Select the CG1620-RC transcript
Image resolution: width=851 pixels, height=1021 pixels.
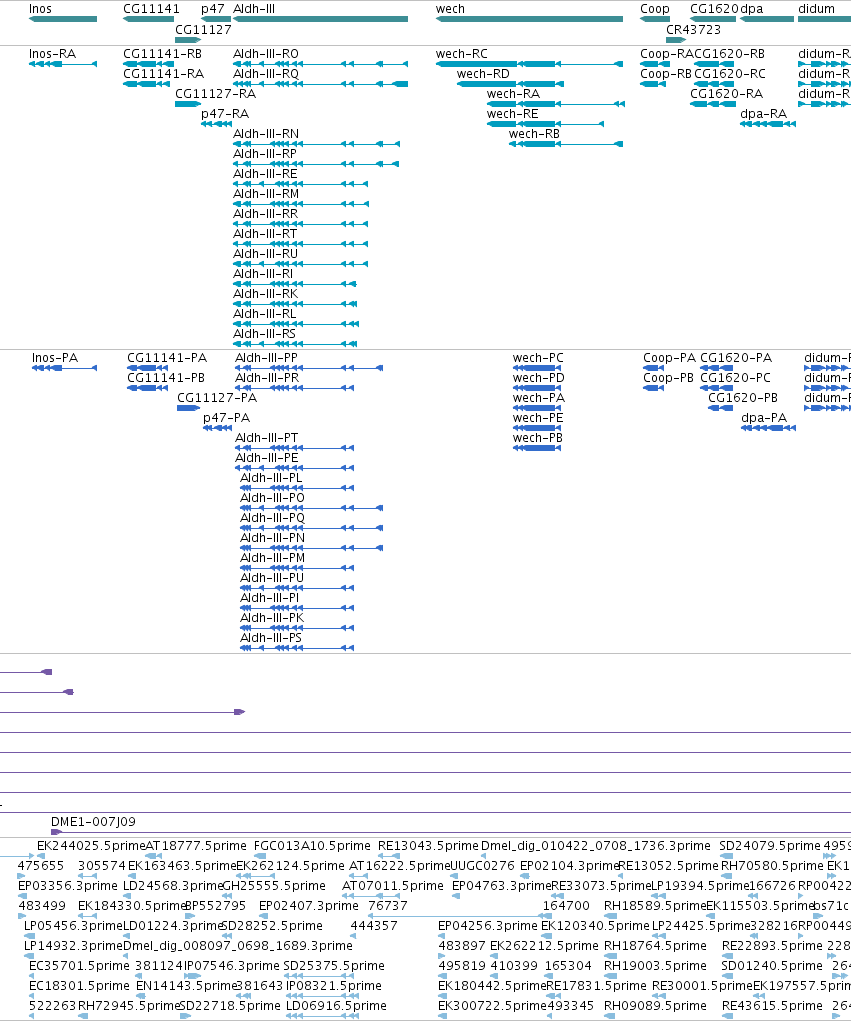(712, 84)
